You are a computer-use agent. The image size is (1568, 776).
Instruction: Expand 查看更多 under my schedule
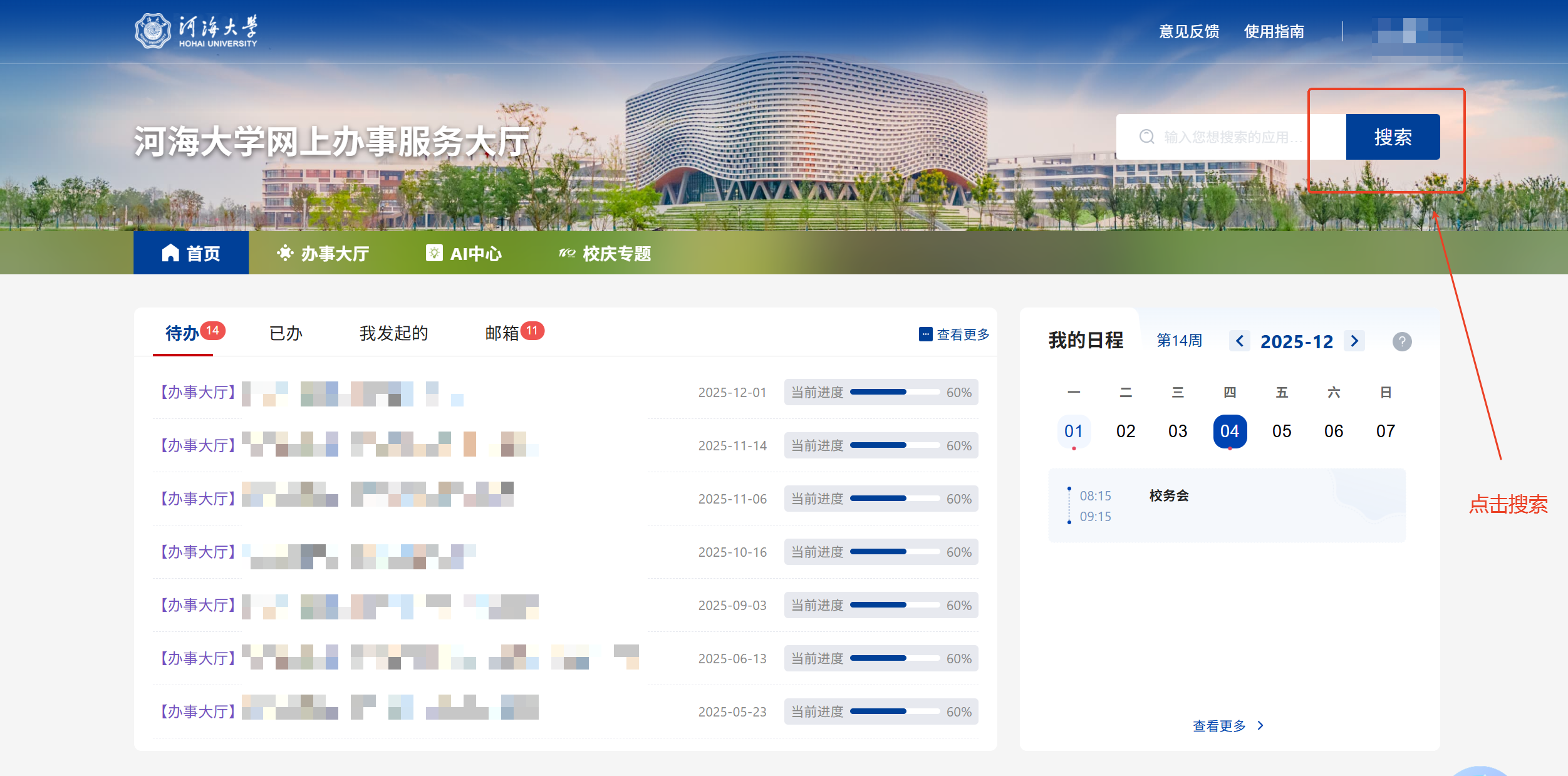1228,725
